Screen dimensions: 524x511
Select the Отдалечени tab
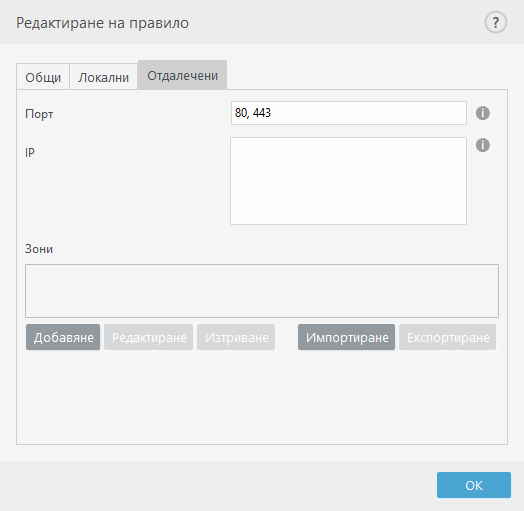coord(182,75)
